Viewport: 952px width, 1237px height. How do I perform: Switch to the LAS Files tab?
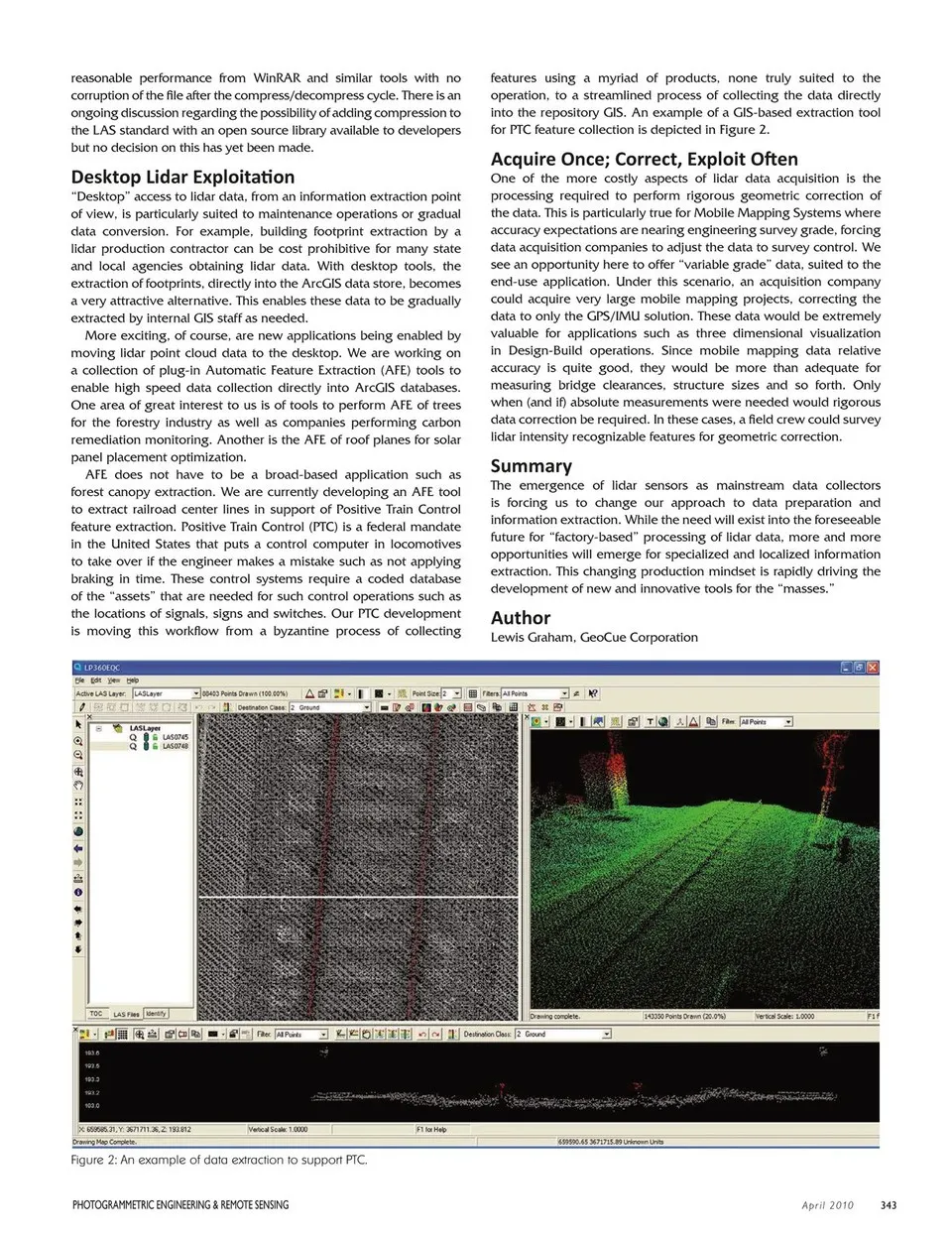tap(126, 1014)
